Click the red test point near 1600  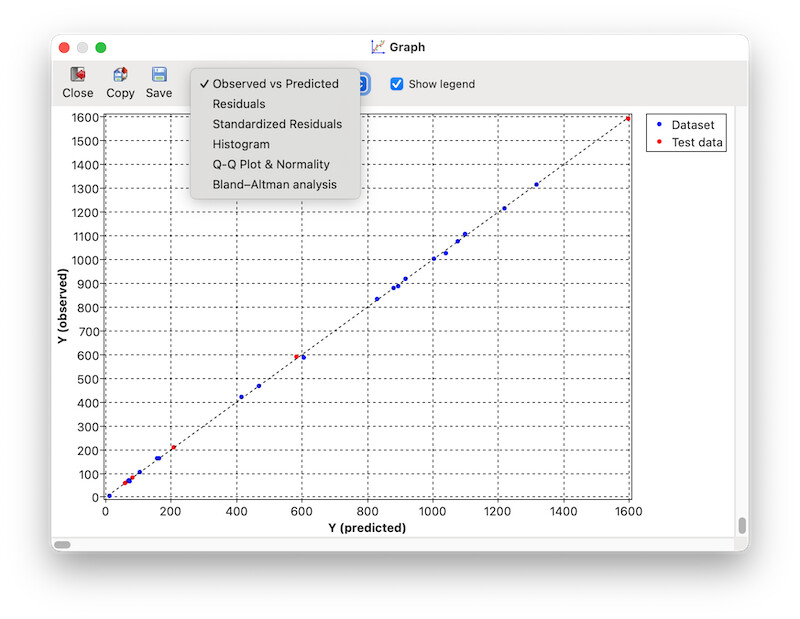click(628, 119)
